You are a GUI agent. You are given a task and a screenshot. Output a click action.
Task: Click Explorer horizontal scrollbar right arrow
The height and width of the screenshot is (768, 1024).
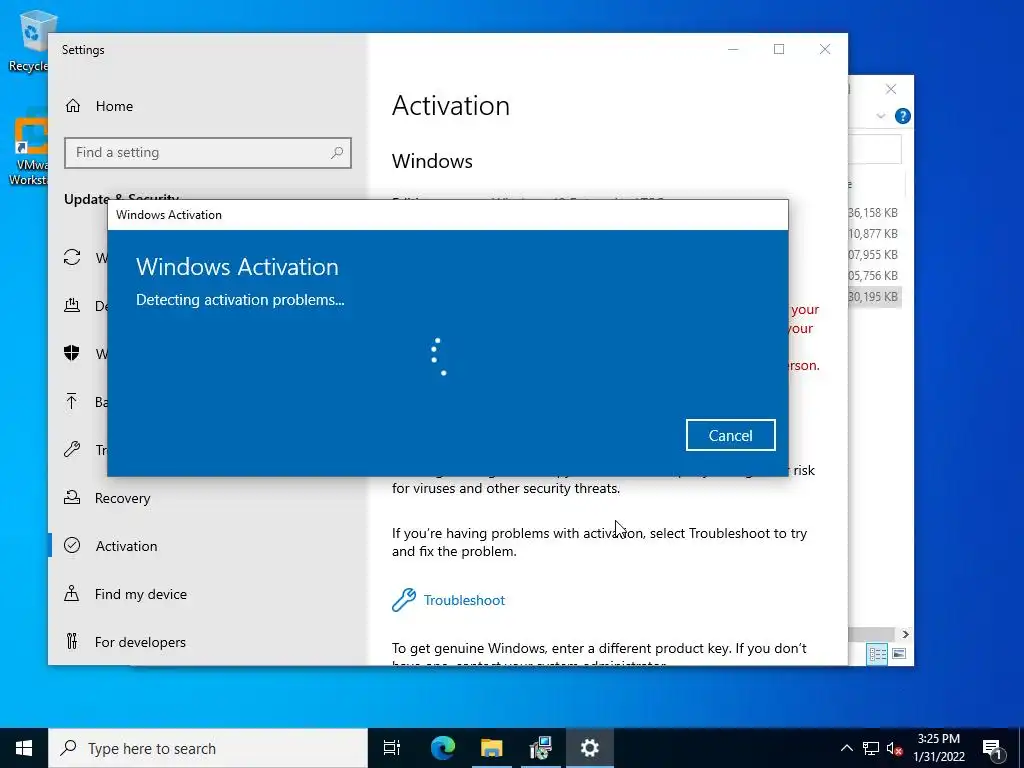coord(905,634)
